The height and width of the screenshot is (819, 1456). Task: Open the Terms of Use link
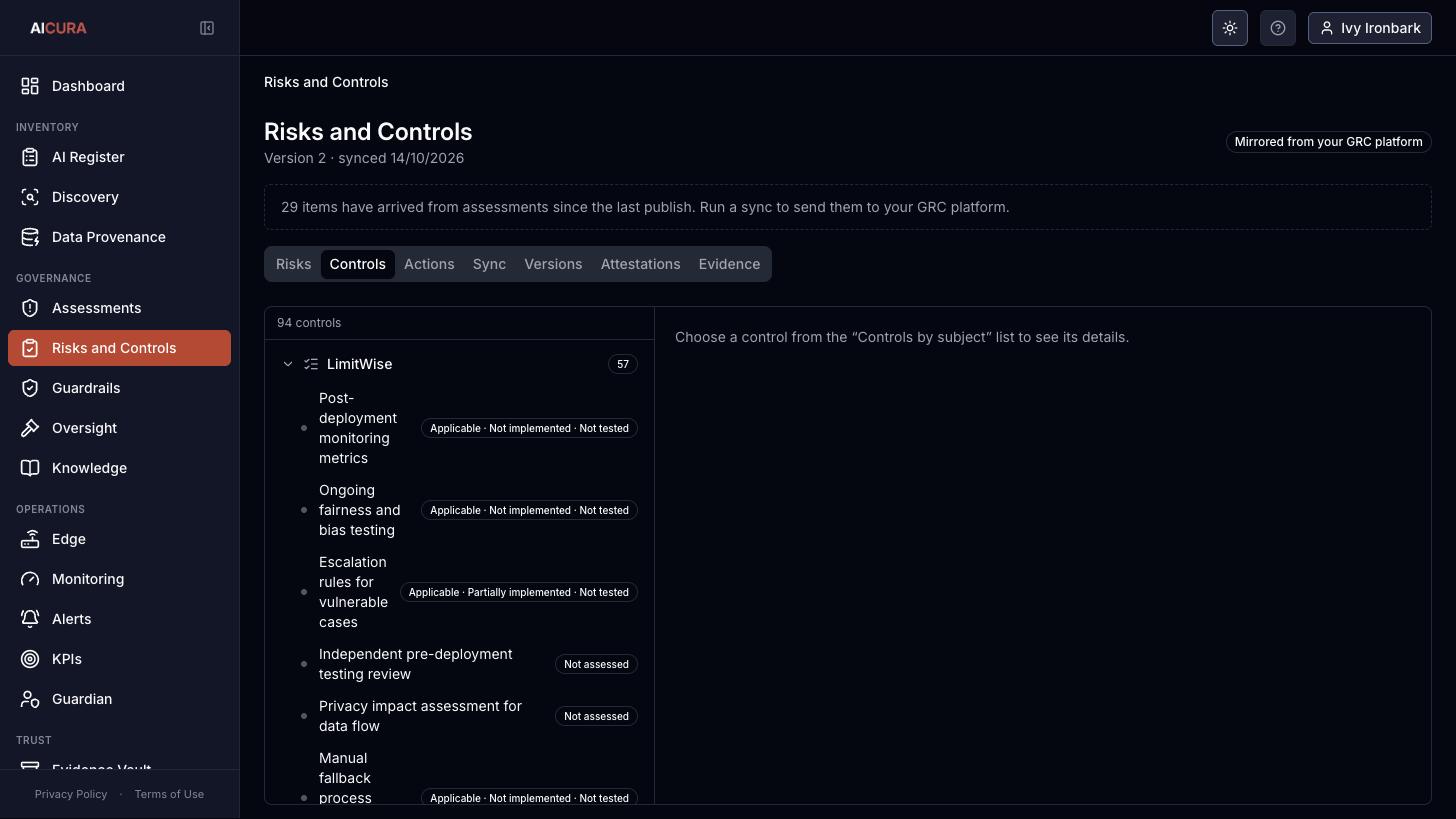coord(169,794)
